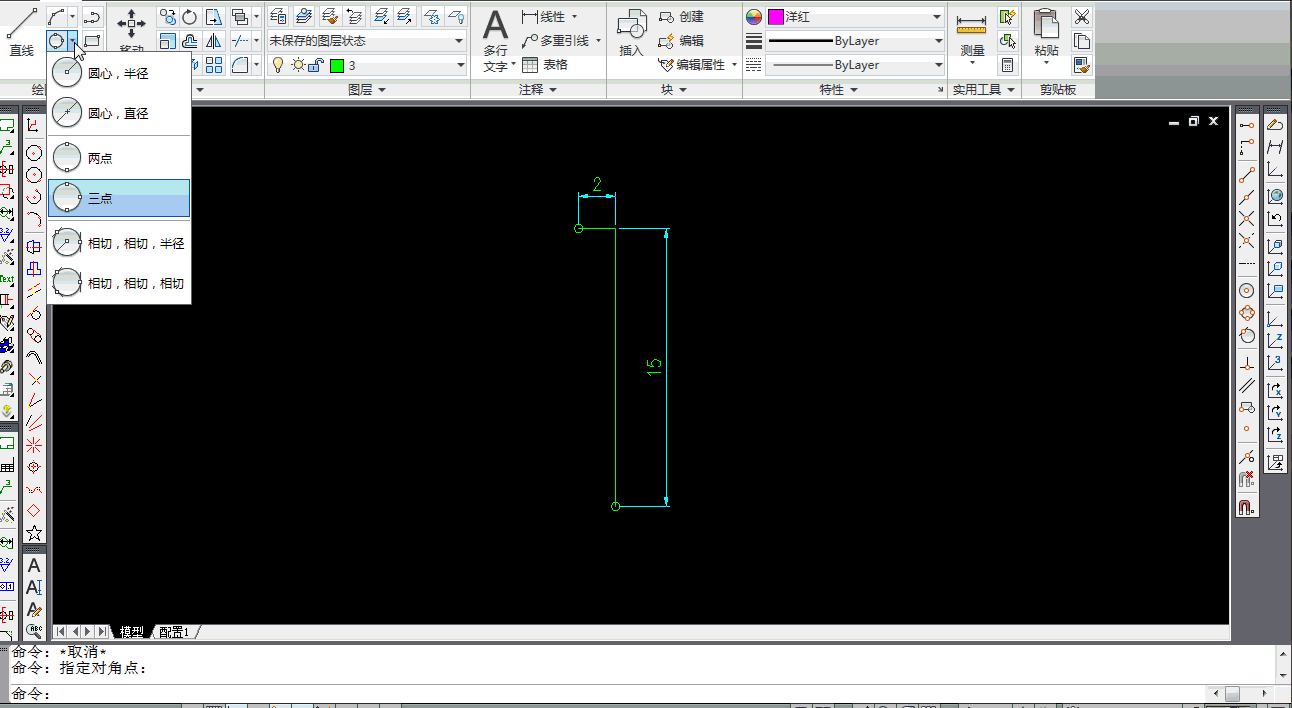Screen dimensions: 1292x708
Task: Click the rectangle tool in draw panel
Action: [92, 41]
